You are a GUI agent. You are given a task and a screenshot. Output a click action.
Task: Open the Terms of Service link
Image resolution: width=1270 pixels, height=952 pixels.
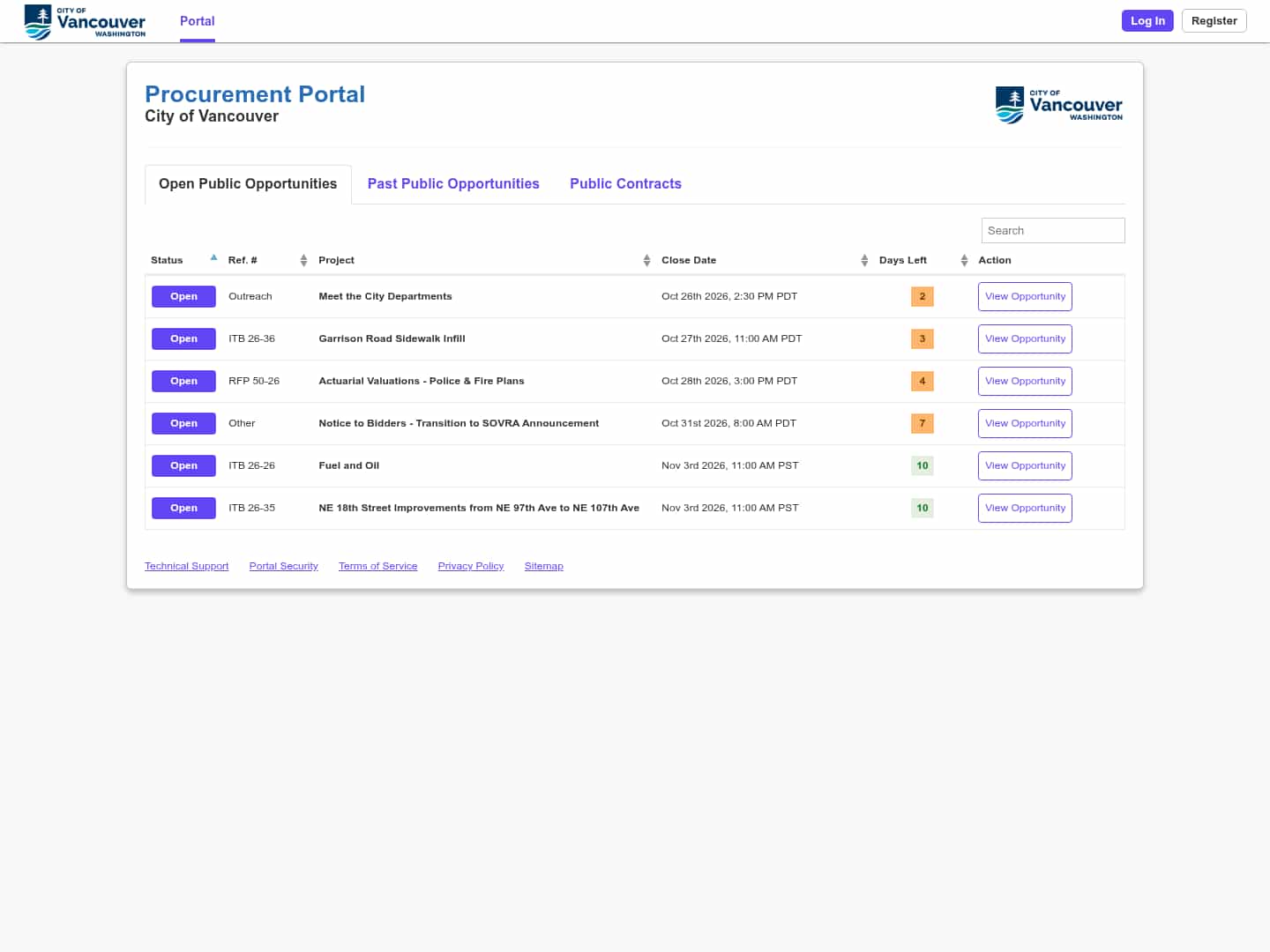coord(377,566)
